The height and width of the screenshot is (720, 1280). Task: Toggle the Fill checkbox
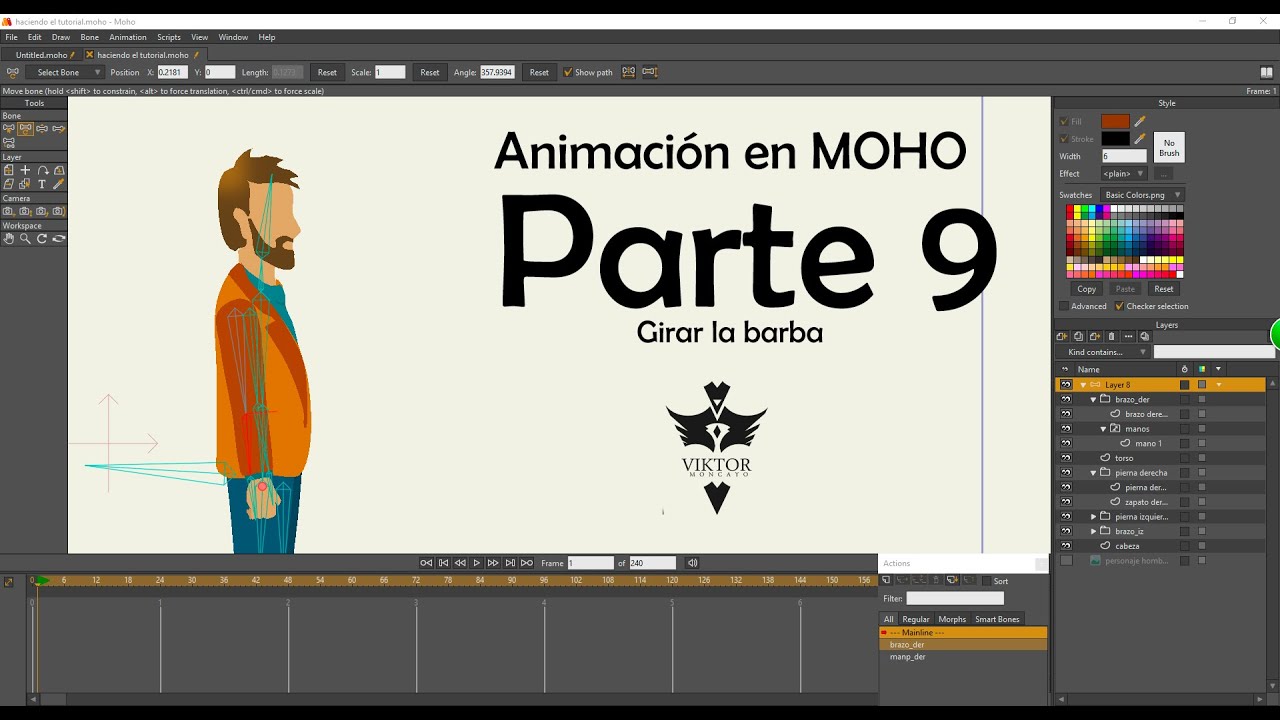coord(1064,121)
